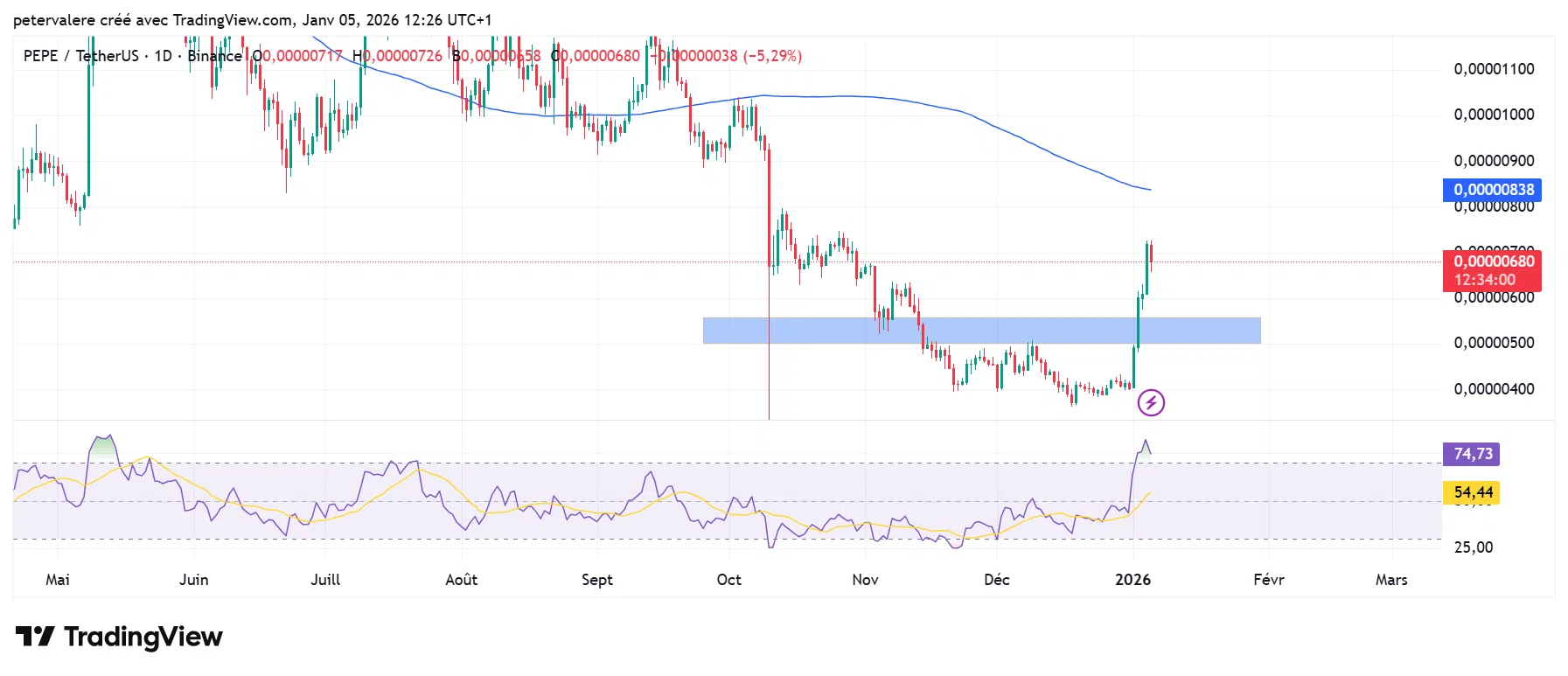Click the PEPE / TetherUS symbol title

(x=80, y=56)
